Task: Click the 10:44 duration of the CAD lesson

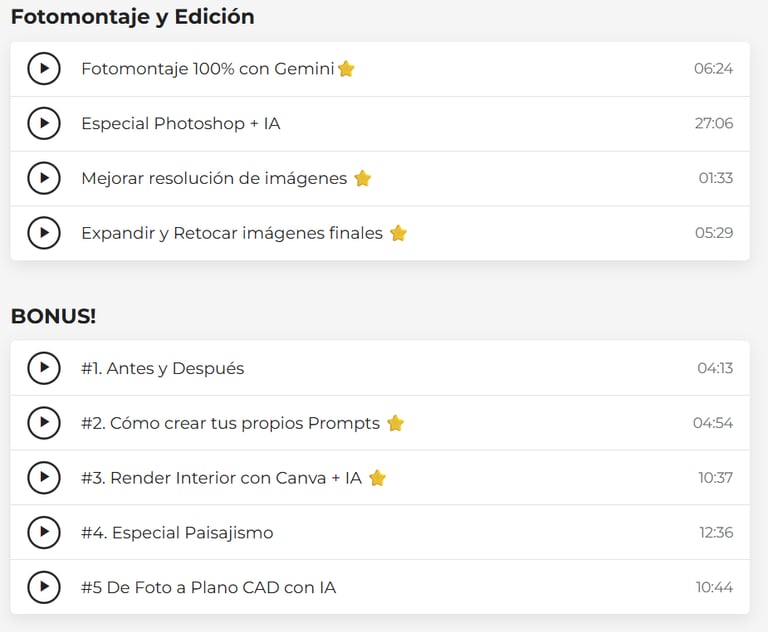Action: coord(714,588)
